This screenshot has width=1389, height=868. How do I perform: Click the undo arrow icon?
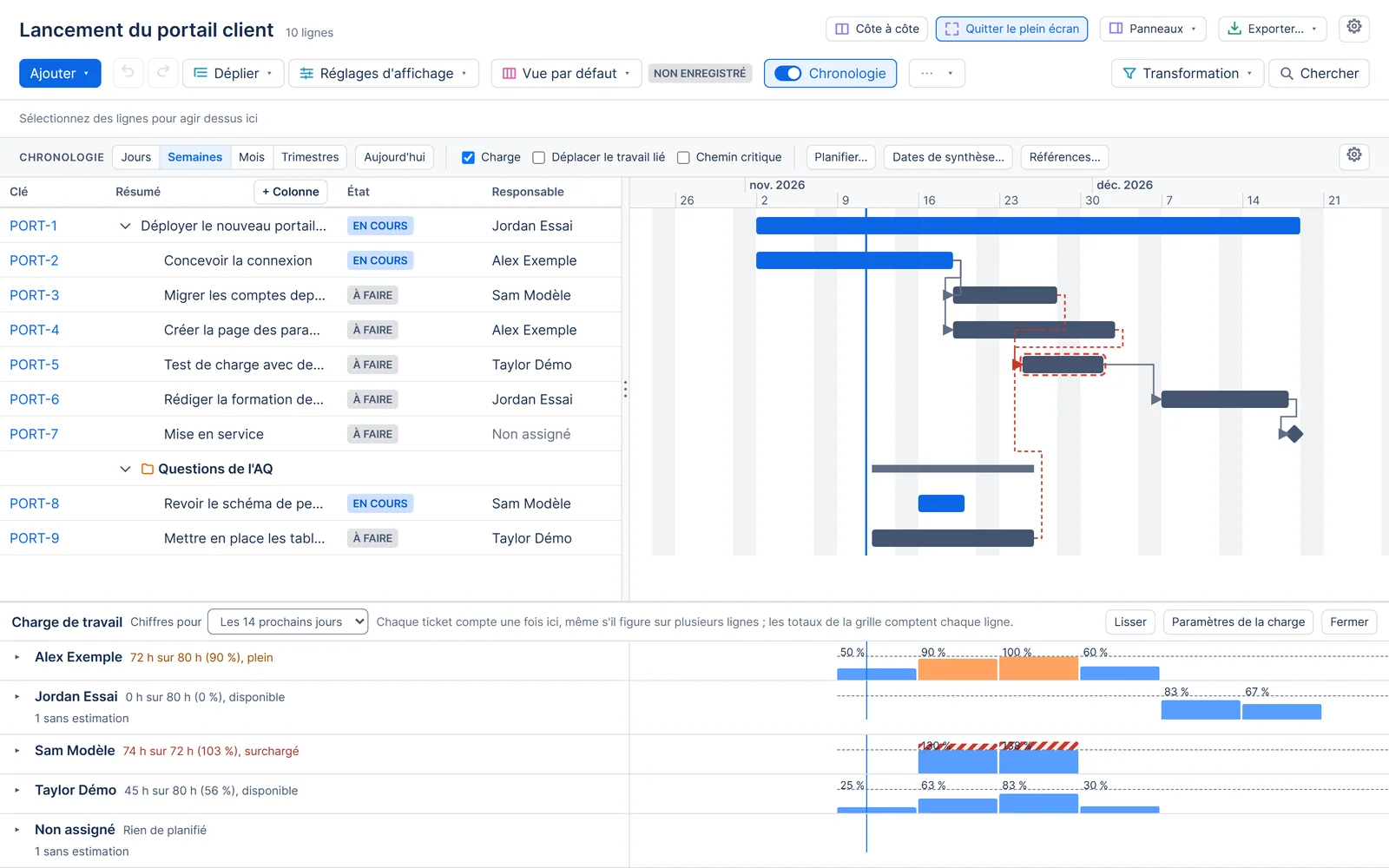tap(128, 73)
